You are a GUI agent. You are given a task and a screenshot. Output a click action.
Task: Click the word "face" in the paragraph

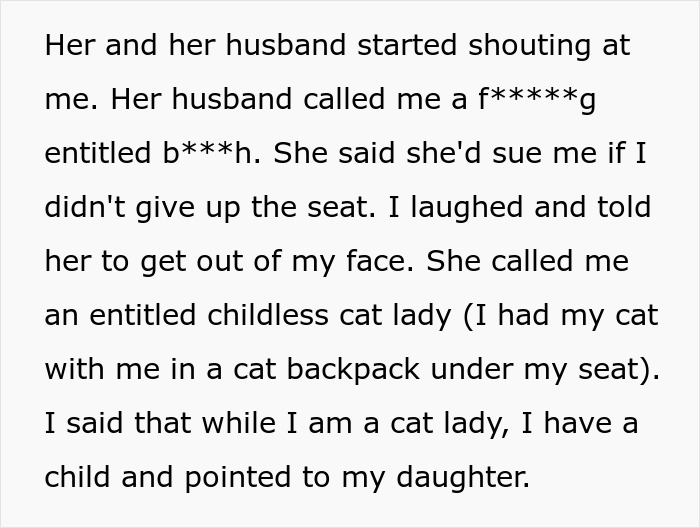(379, 261)
